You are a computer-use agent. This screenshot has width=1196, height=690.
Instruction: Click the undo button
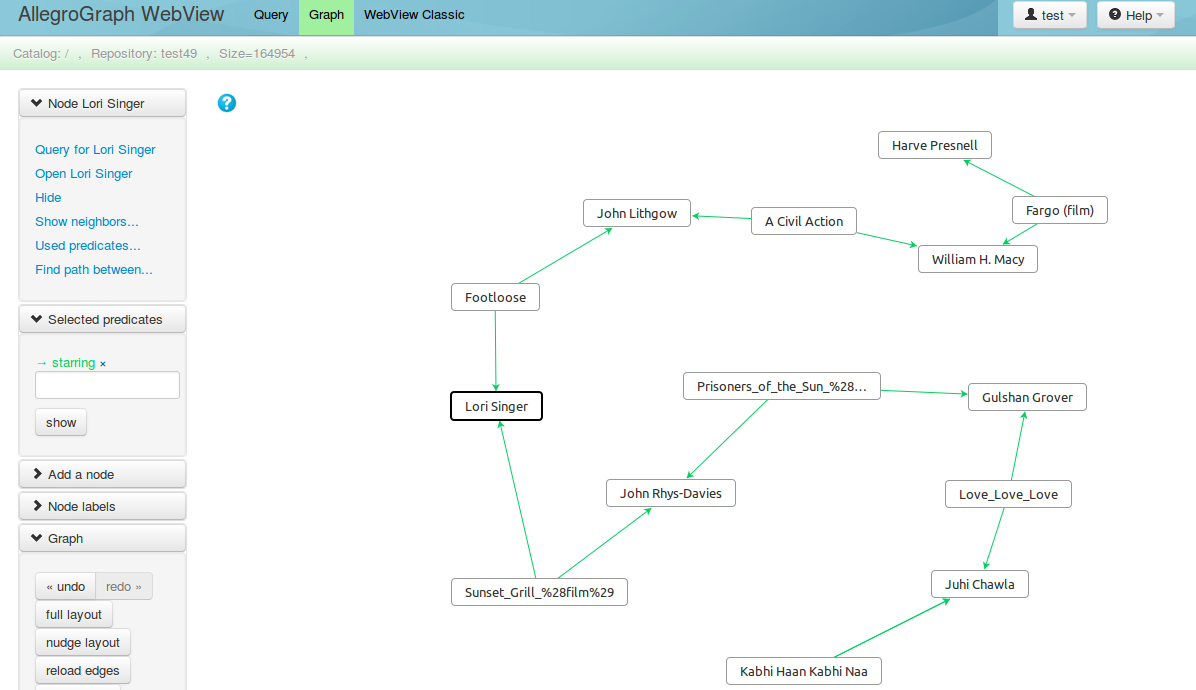(x=66, y=587)
